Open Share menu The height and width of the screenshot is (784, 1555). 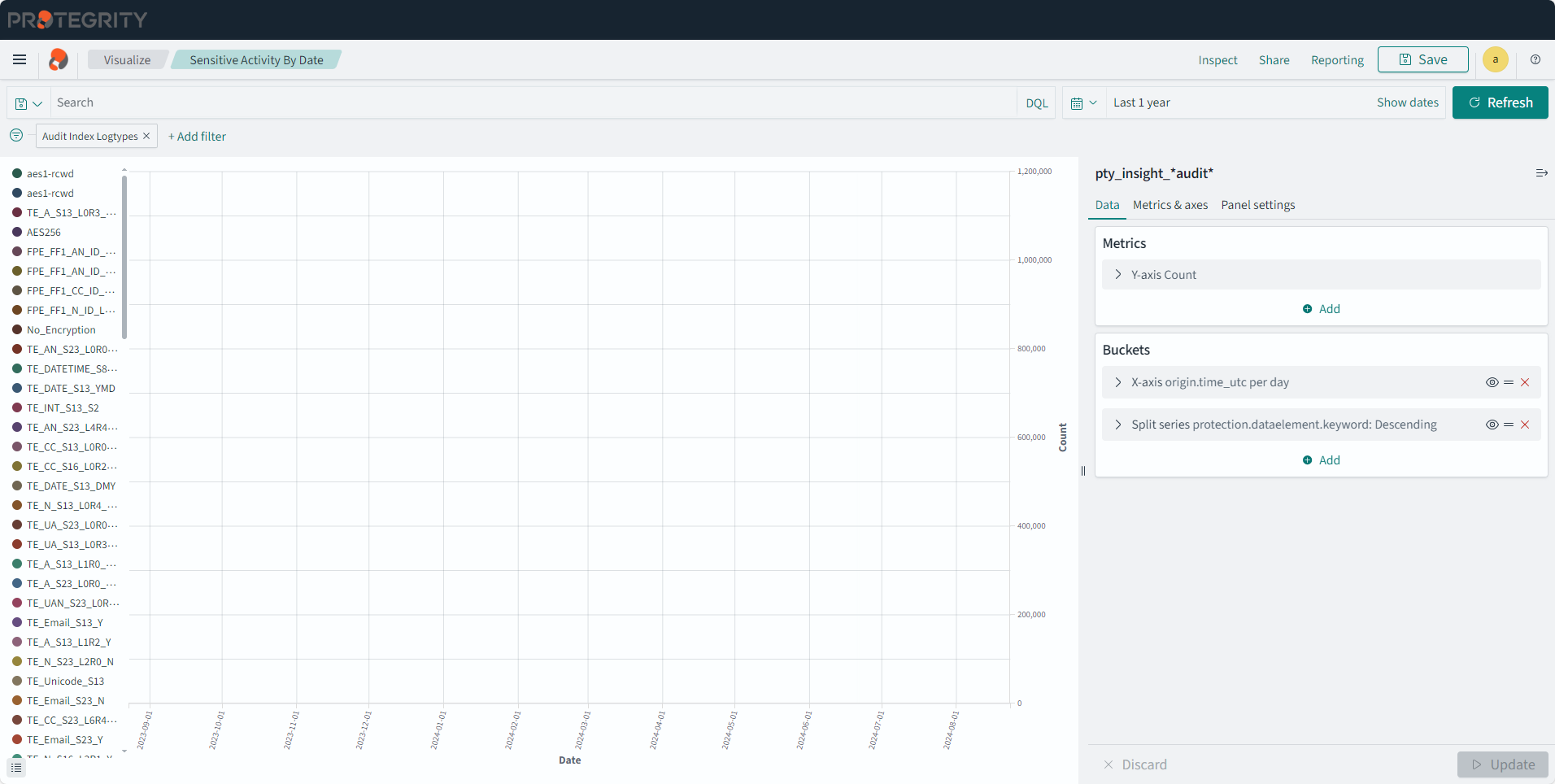click(x=1274, y=60)
